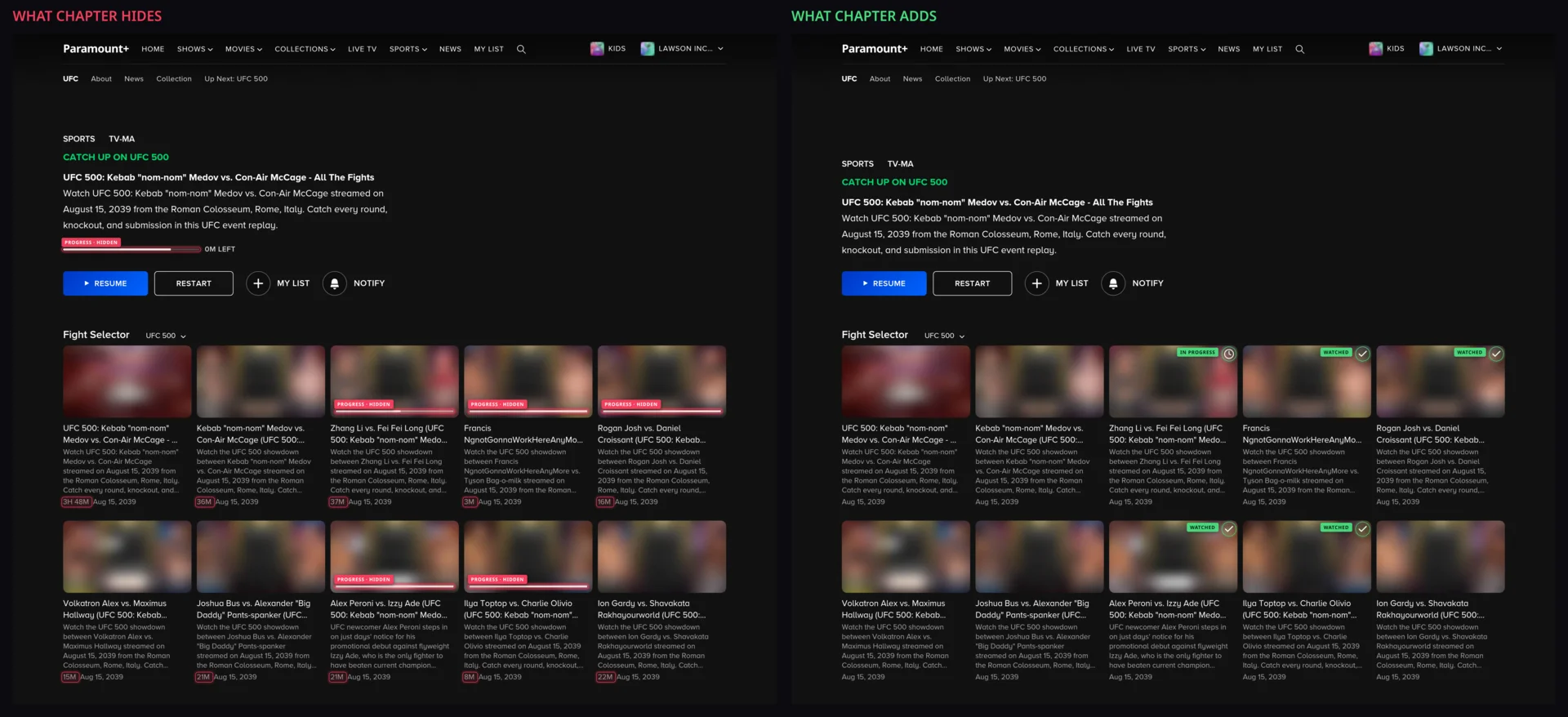The height and width of the screenshot is (717, 1568).
Task: Click watched checkmark on Alex Peroni card
Action: click(x=1228, y=529)
